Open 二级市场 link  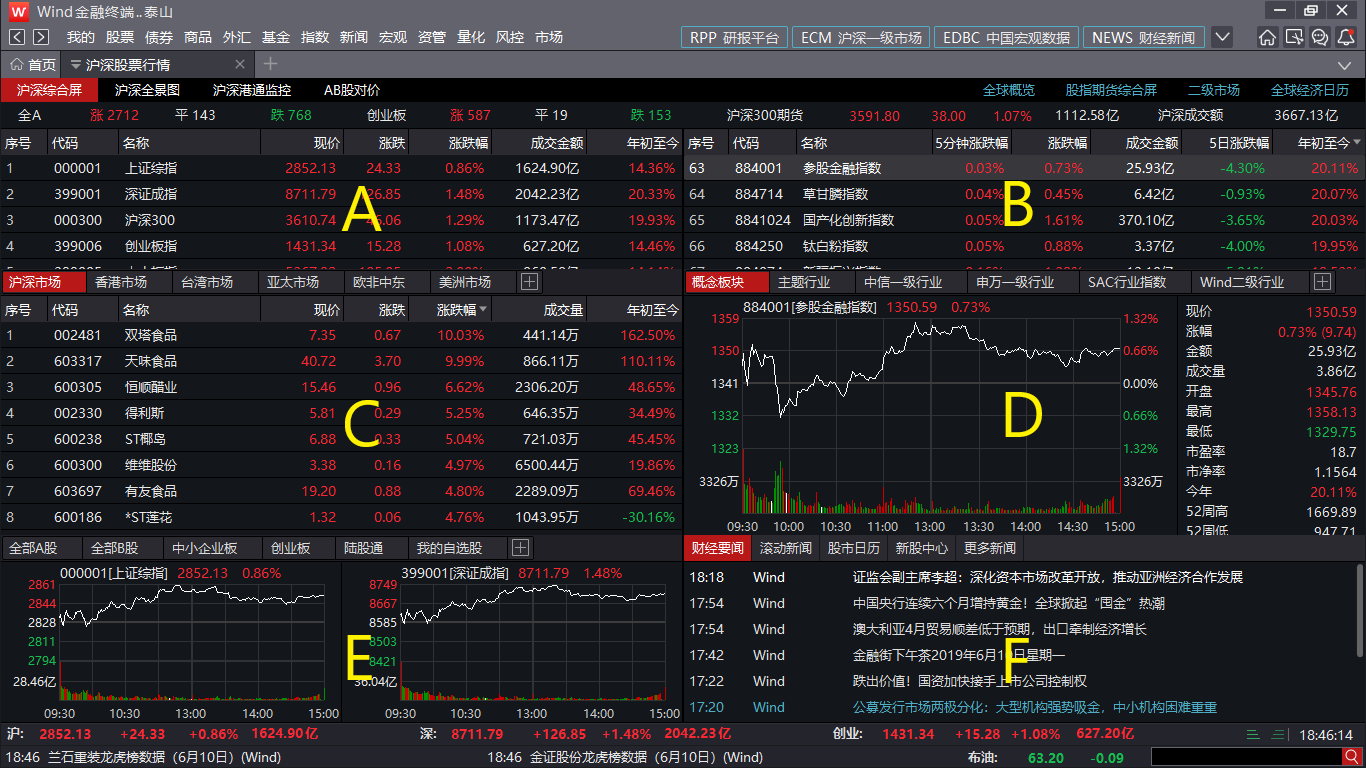(x=1214, y=90)
